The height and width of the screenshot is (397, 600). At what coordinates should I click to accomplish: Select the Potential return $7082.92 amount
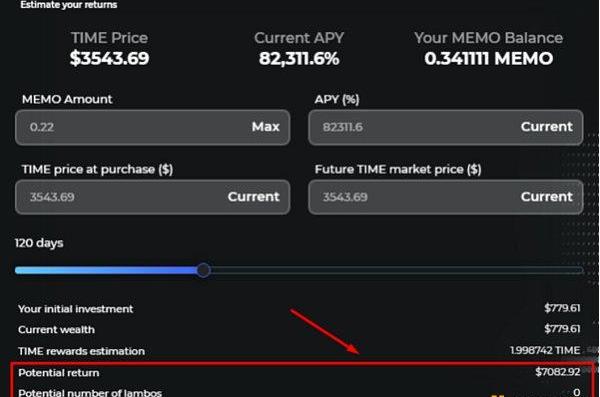[x=558, y=372]
